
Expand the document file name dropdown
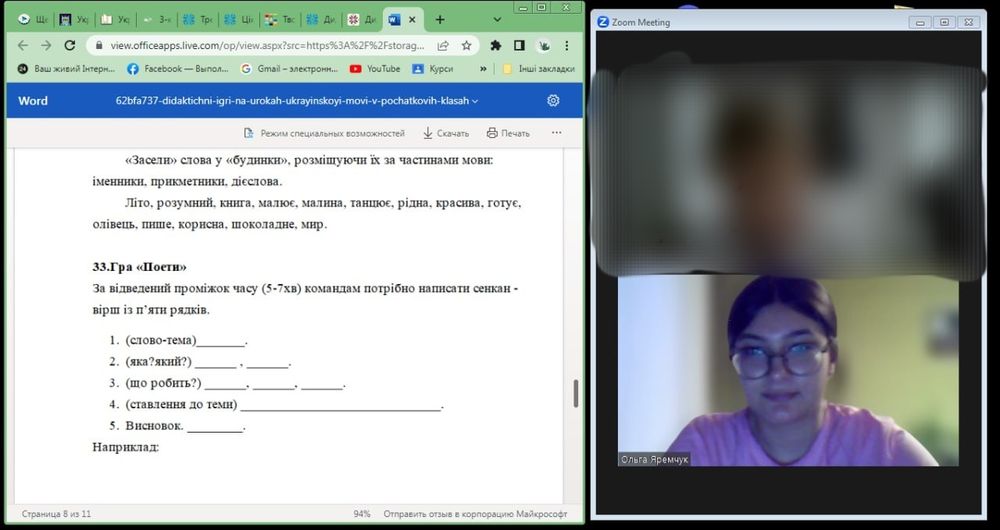click(x=474, y=101)
